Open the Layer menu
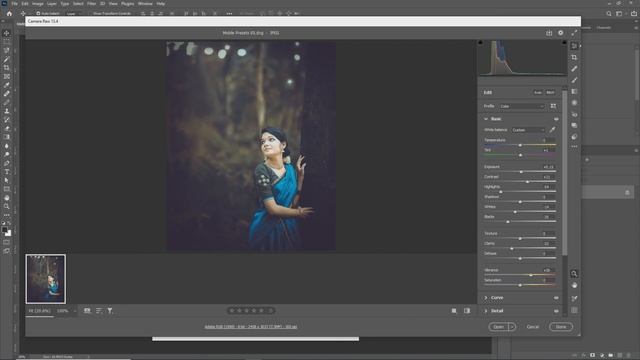The width and height of the screenshot is (640, 360). click(52, 4)
